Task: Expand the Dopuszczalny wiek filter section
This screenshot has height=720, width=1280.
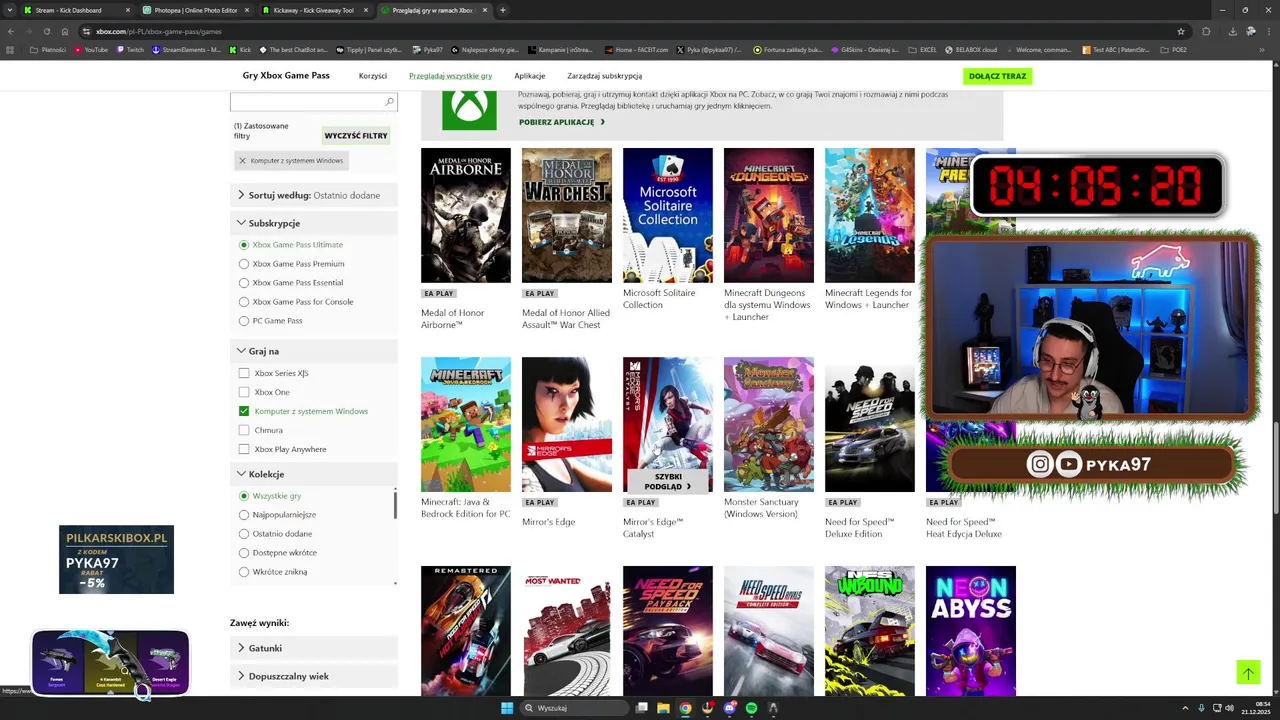Action: point(313,676)
